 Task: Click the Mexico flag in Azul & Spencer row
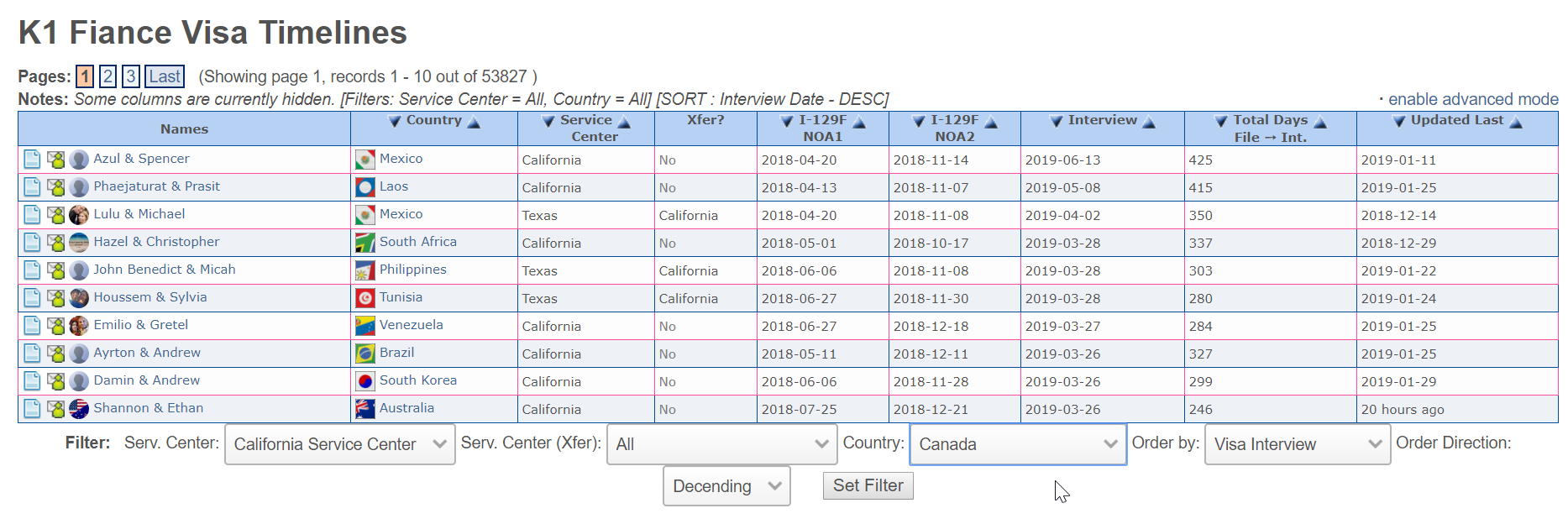point(365,160)
